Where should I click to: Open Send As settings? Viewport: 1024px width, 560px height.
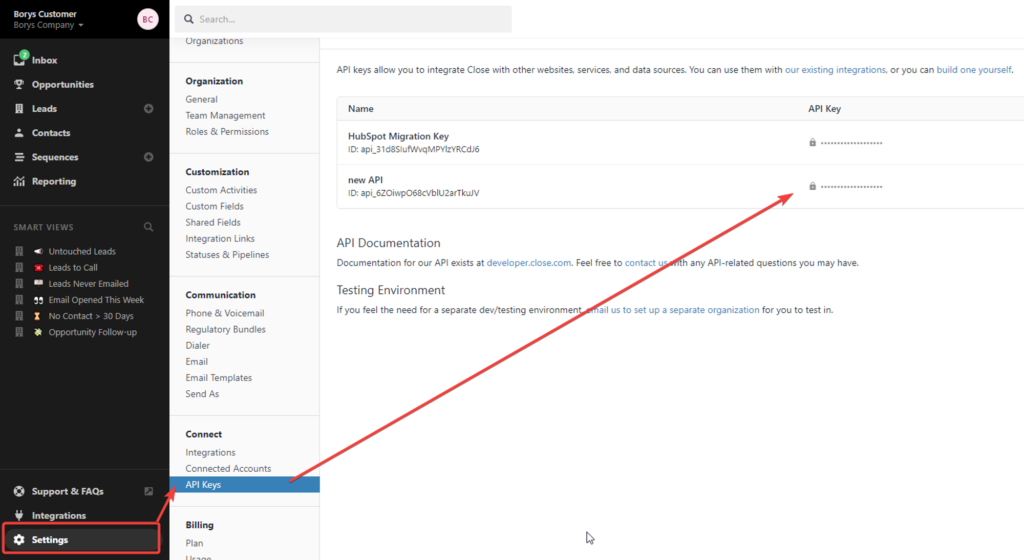202,394
